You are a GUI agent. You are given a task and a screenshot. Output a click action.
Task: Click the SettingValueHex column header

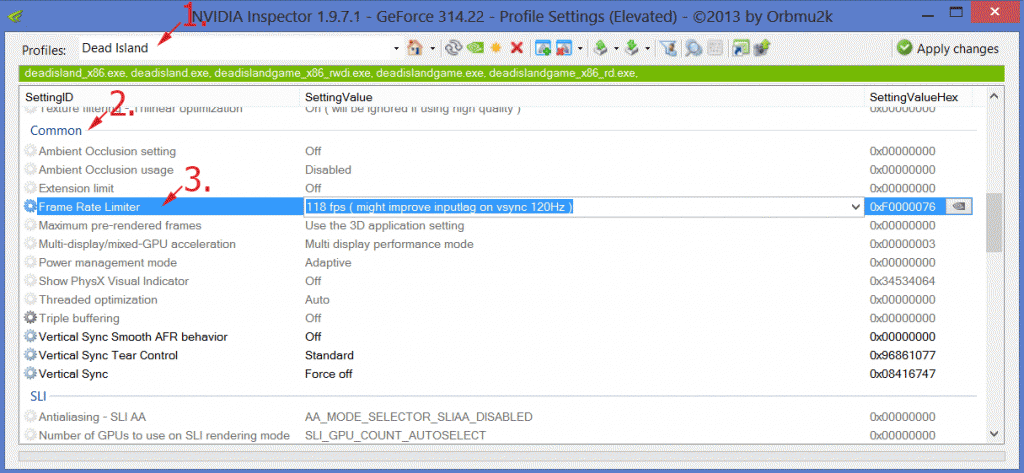coord(914,96)
